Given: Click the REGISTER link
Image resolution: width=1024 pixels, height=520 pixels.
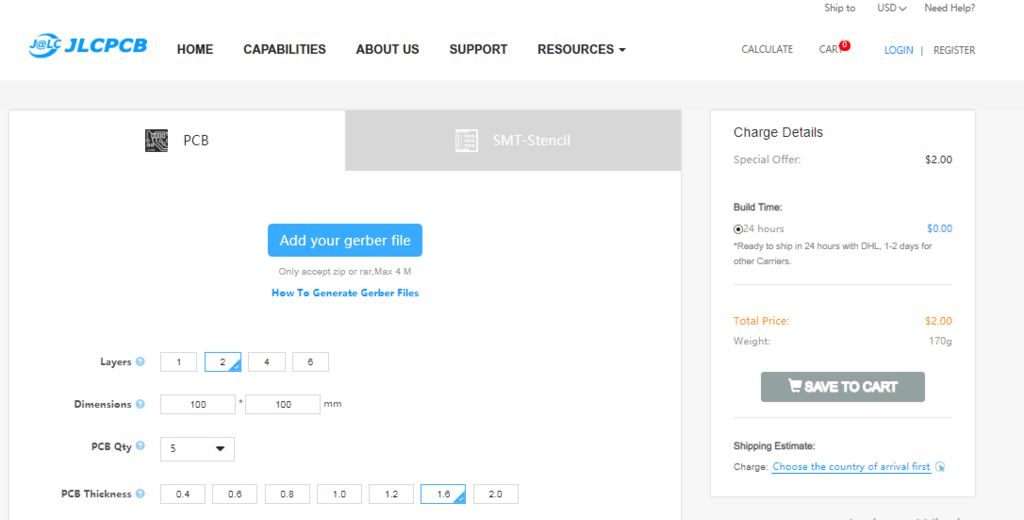Looking at the screenshot, I should 954,50.
